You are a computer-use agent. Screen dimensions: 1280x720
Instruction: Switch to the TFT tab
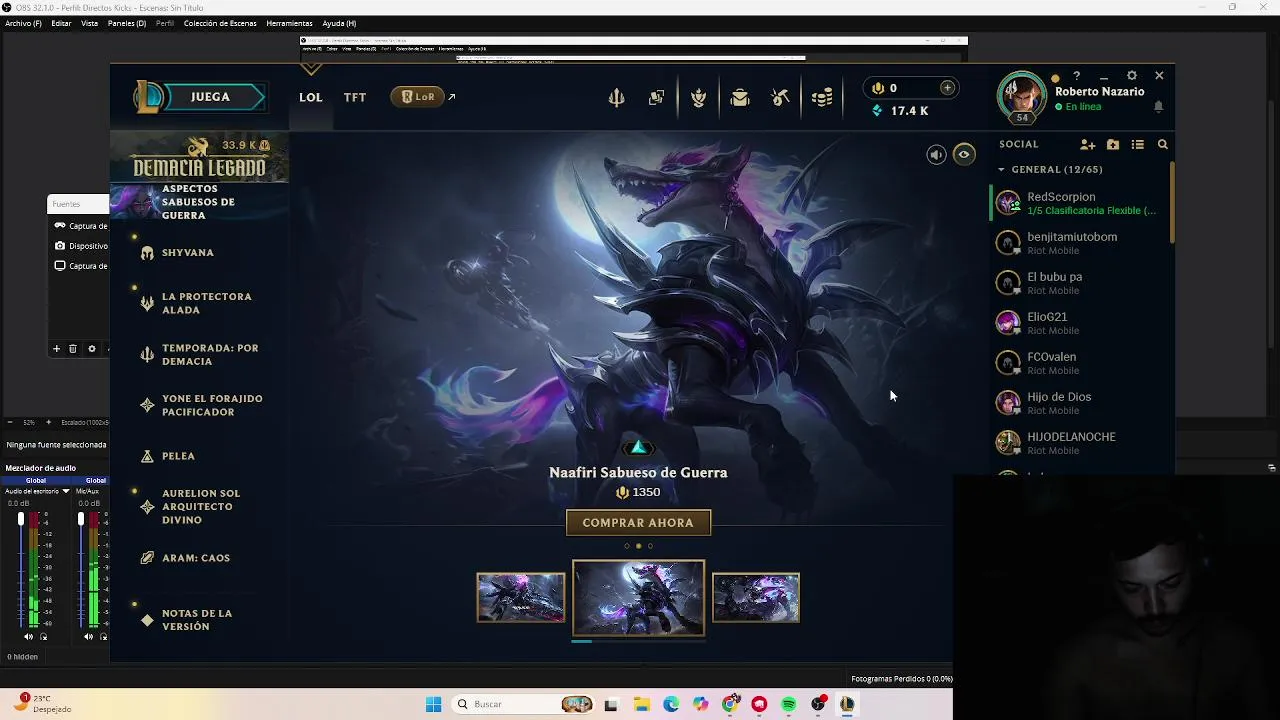355,97
